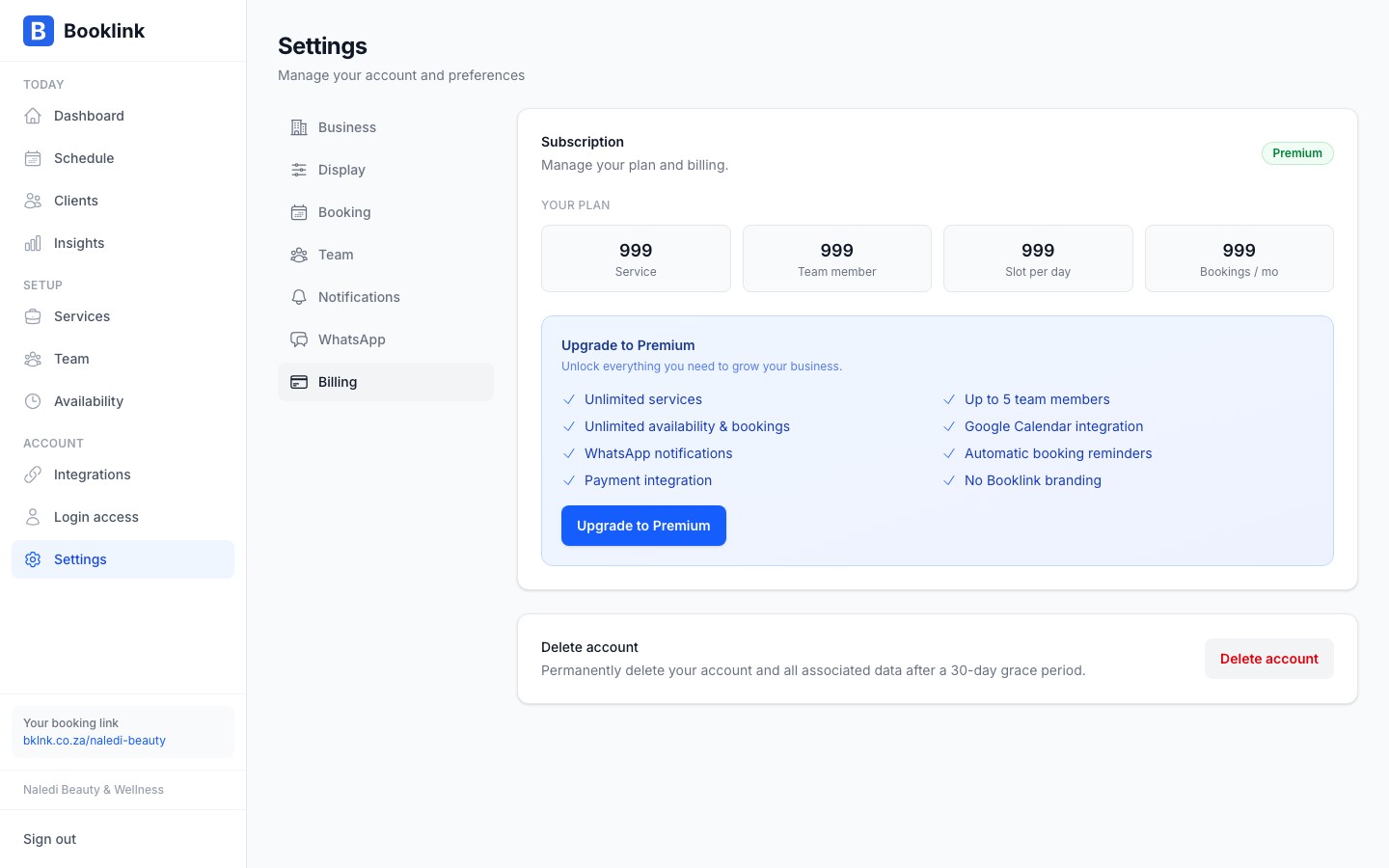Click the Business building icon

tap(299, 127)
